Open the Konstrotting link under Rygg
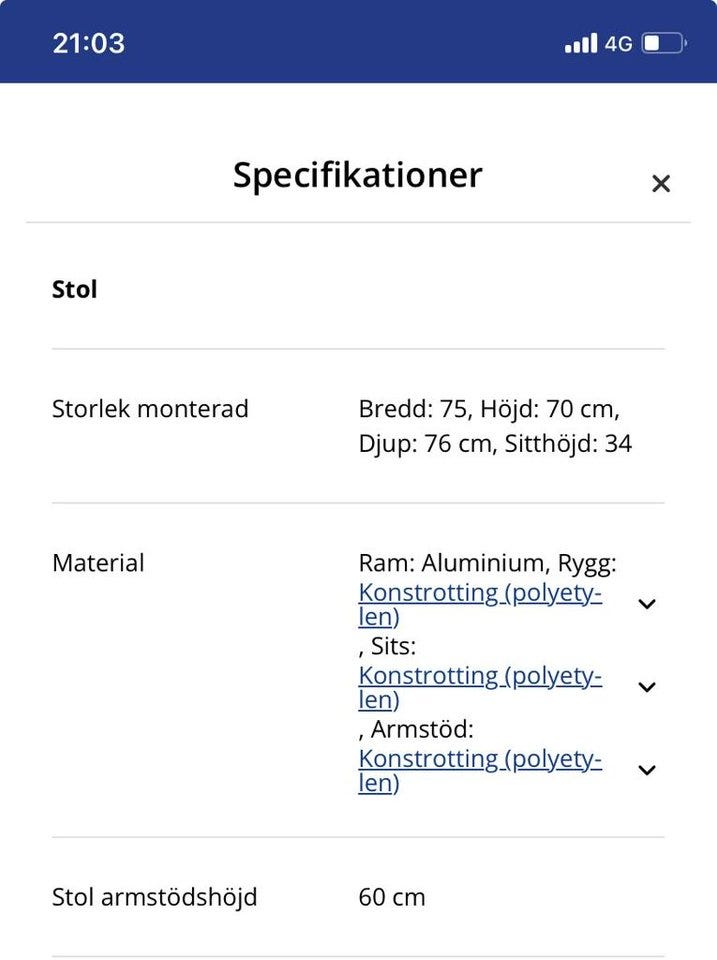This screenshot has height=960, width=717. tap(480, 603)
